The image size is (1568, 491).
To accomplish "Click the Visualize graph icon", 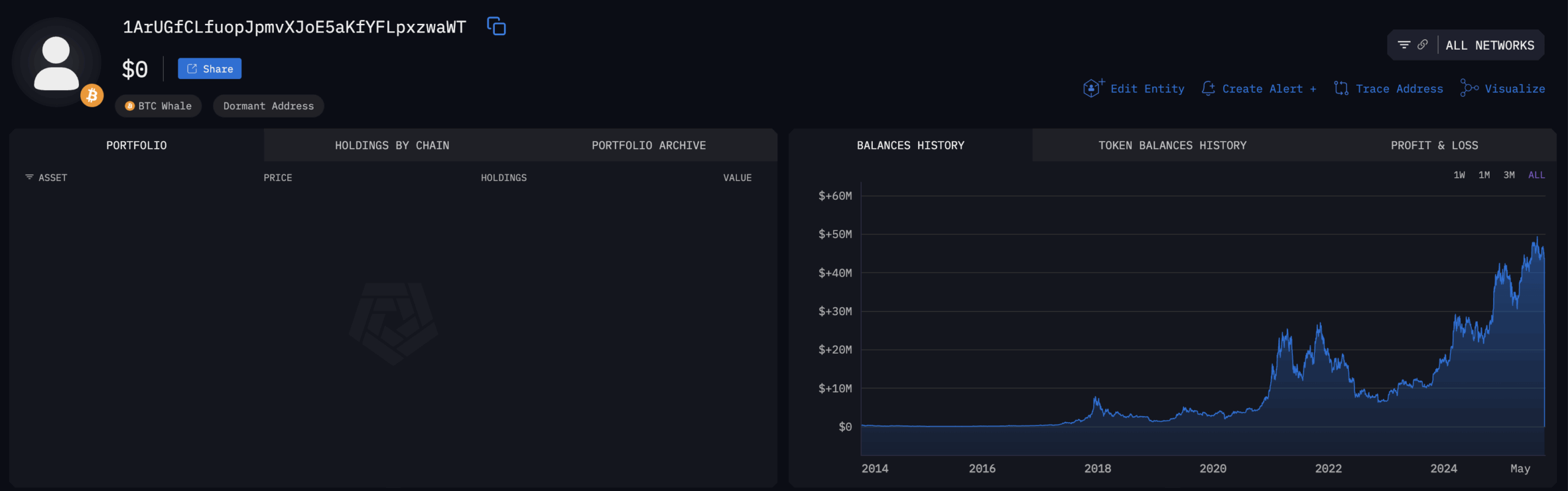I will 1469,88.
